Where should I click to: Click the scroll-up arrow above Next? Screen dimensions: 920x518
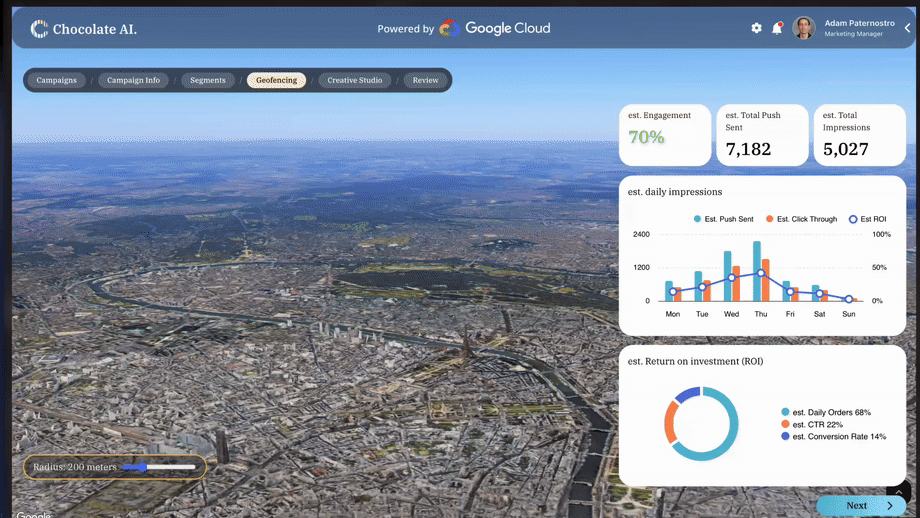(898, 493)
